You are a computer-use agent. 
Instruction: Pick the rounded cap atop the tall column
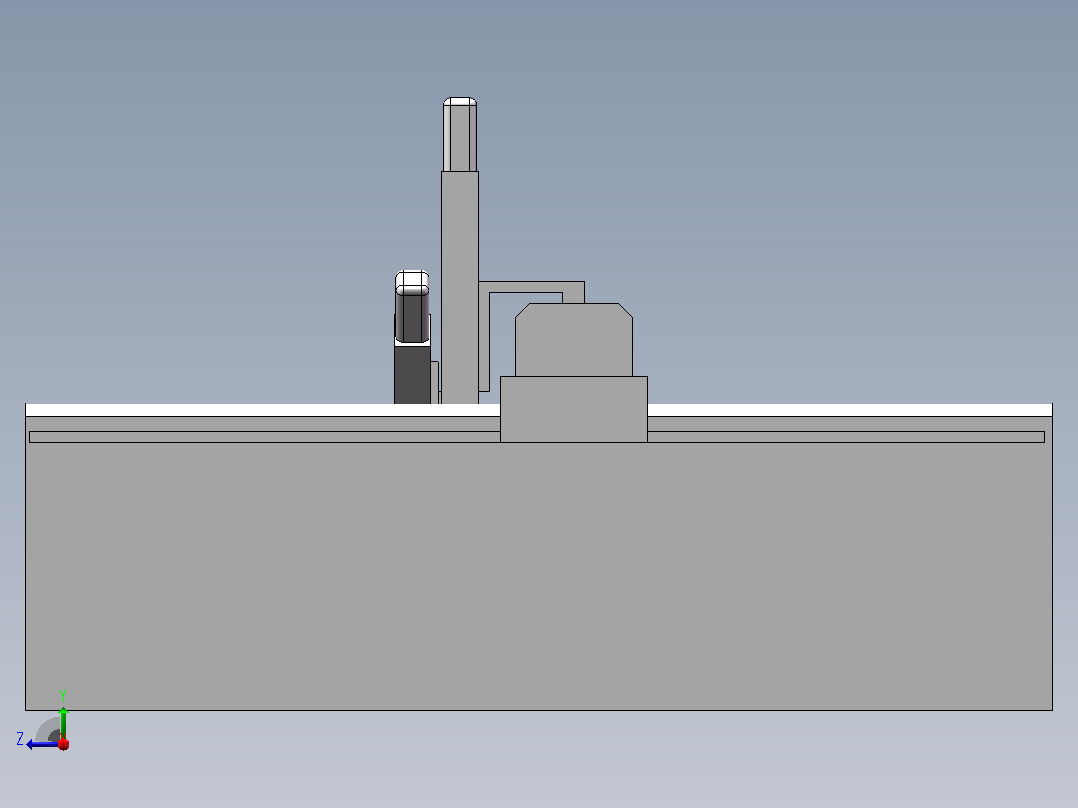pyautogui.click(x=460, y=135)
